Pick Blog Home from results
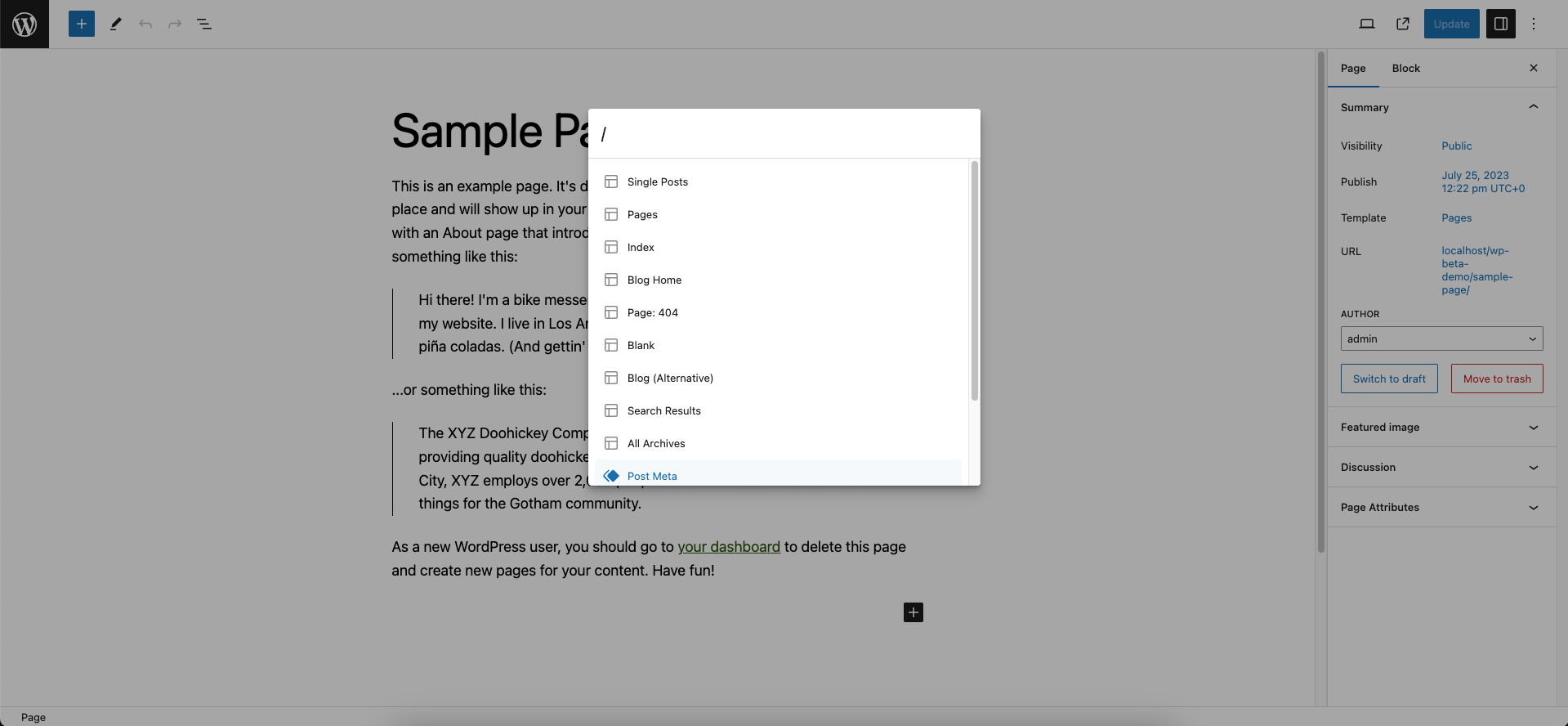 (x=778, y=280)
